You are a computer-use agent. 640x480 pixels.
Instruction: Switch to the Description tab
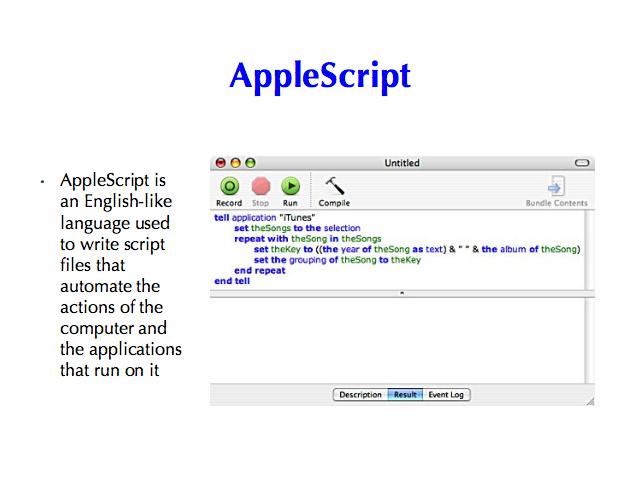(360, 395)
